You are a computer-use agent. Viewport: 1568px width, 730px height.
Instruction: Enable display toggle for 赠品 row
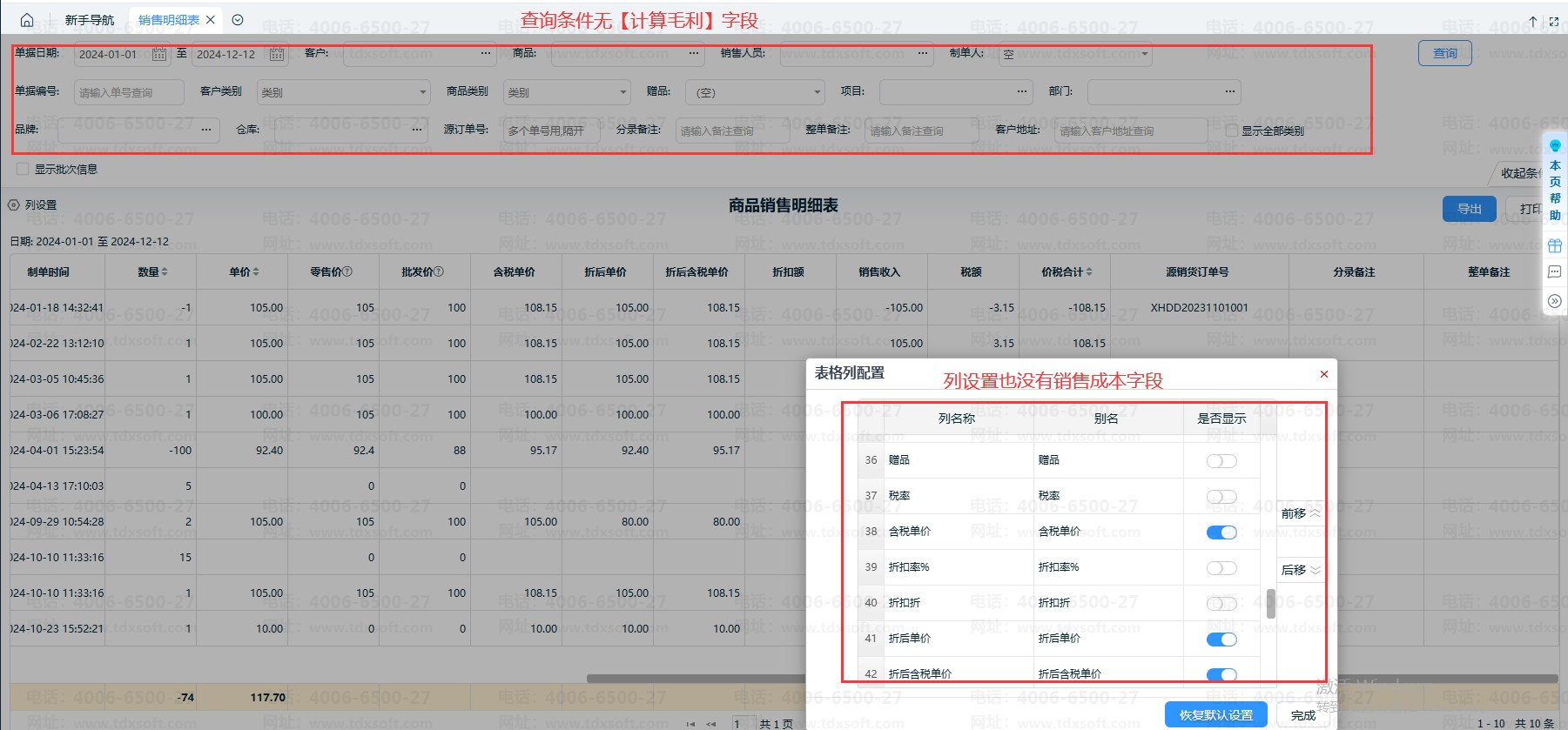click(1221, 461)
